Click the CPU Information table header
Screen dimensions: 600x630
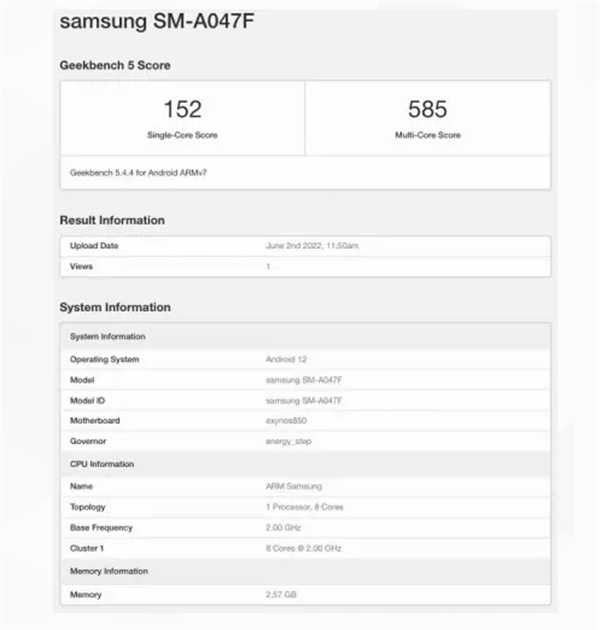101,464
